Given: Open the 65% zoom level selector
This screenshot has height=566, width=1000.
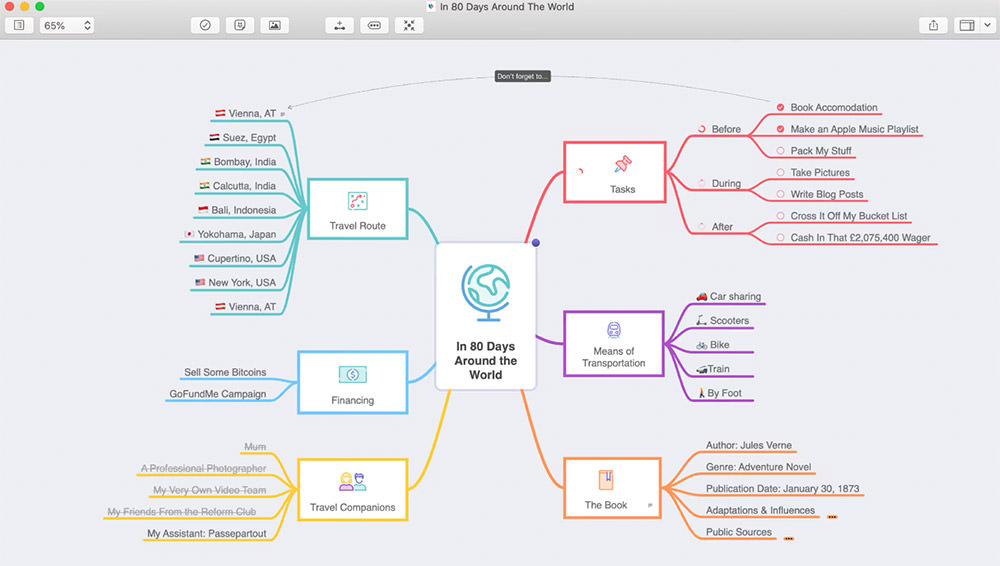Looking at the screenshot, I should [x=67, y=26].
